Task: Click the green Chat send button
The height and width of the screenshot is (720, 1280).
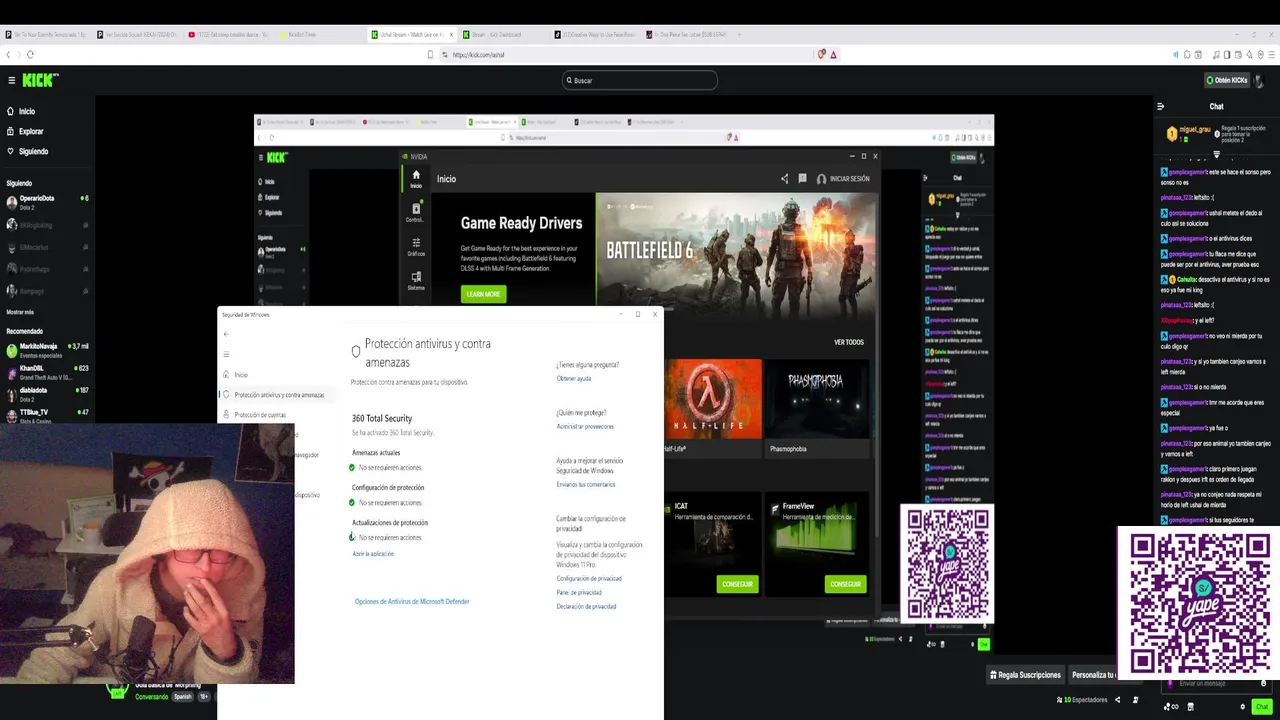Action: tap(1261, 707)
